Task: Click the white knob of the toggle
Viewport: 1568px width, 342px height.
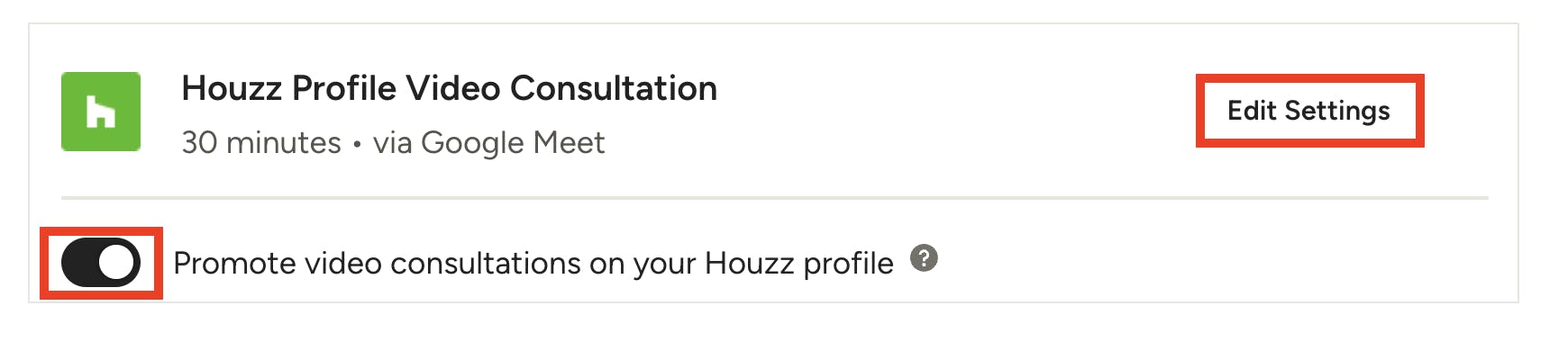Action: (118, 263)
